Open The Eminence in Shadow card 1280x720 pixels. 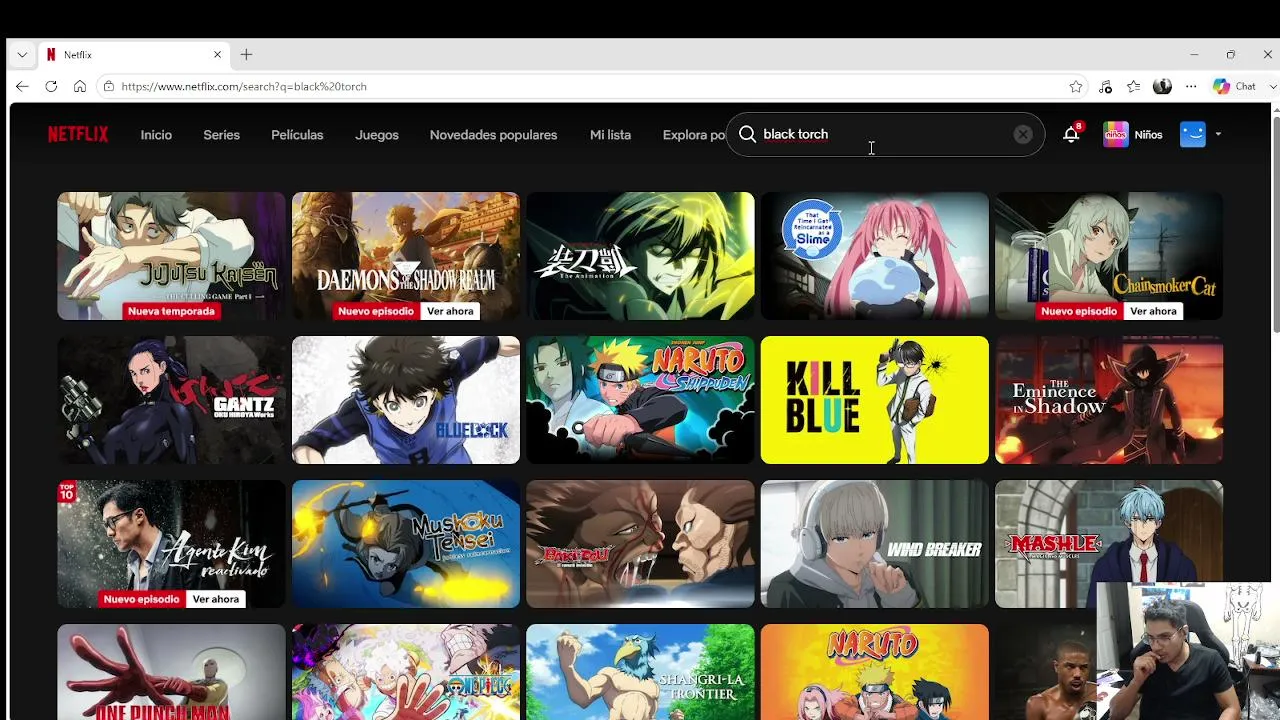[x=1108, y=400]
